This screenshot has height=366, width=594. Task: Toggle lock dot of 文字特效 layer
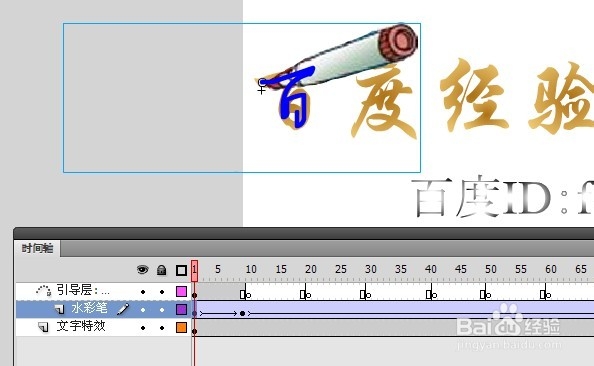pyautogui.click(x=162, y=327)
